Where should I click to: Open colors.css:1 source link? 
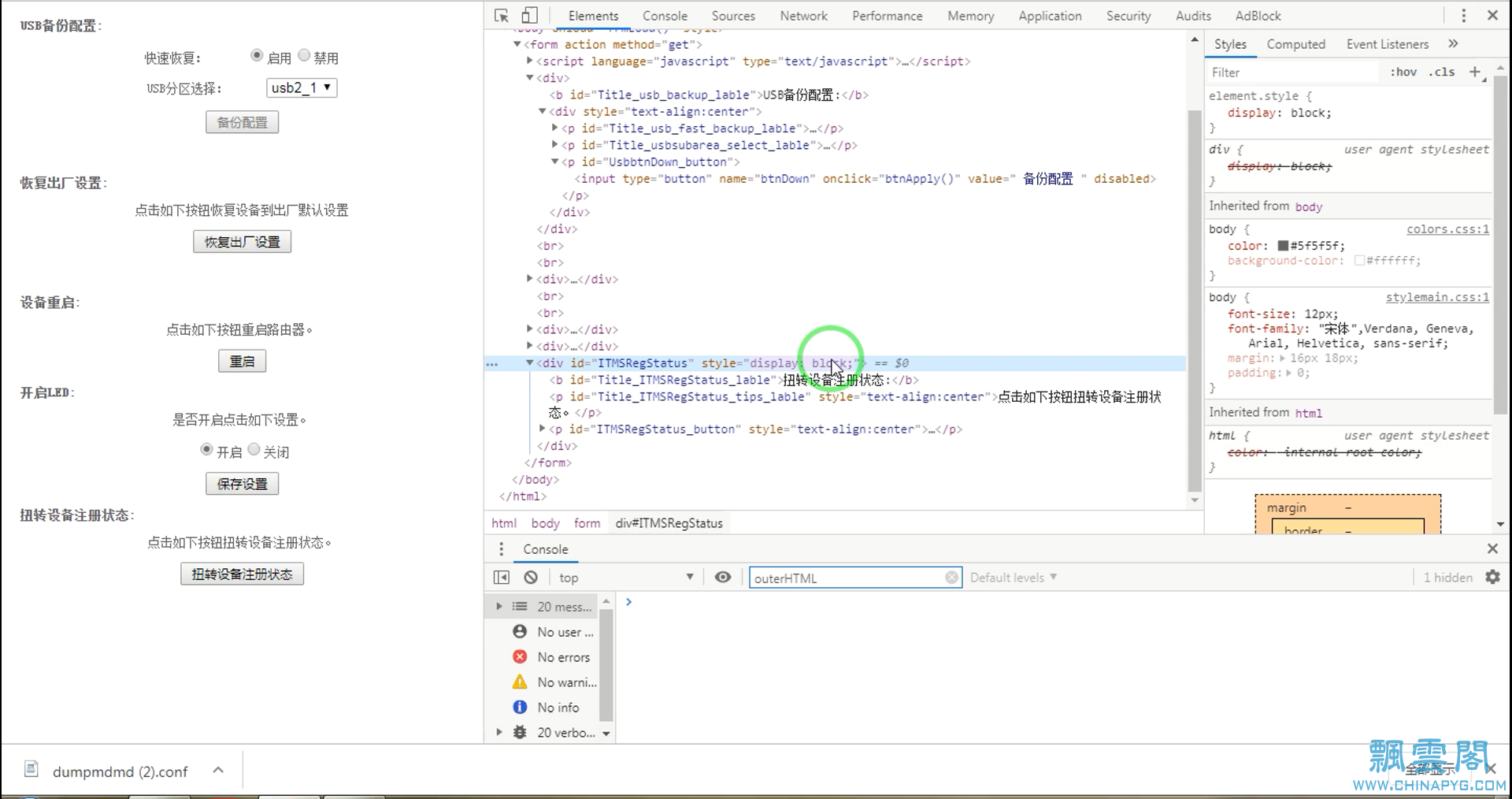[x=1447, y=229]
